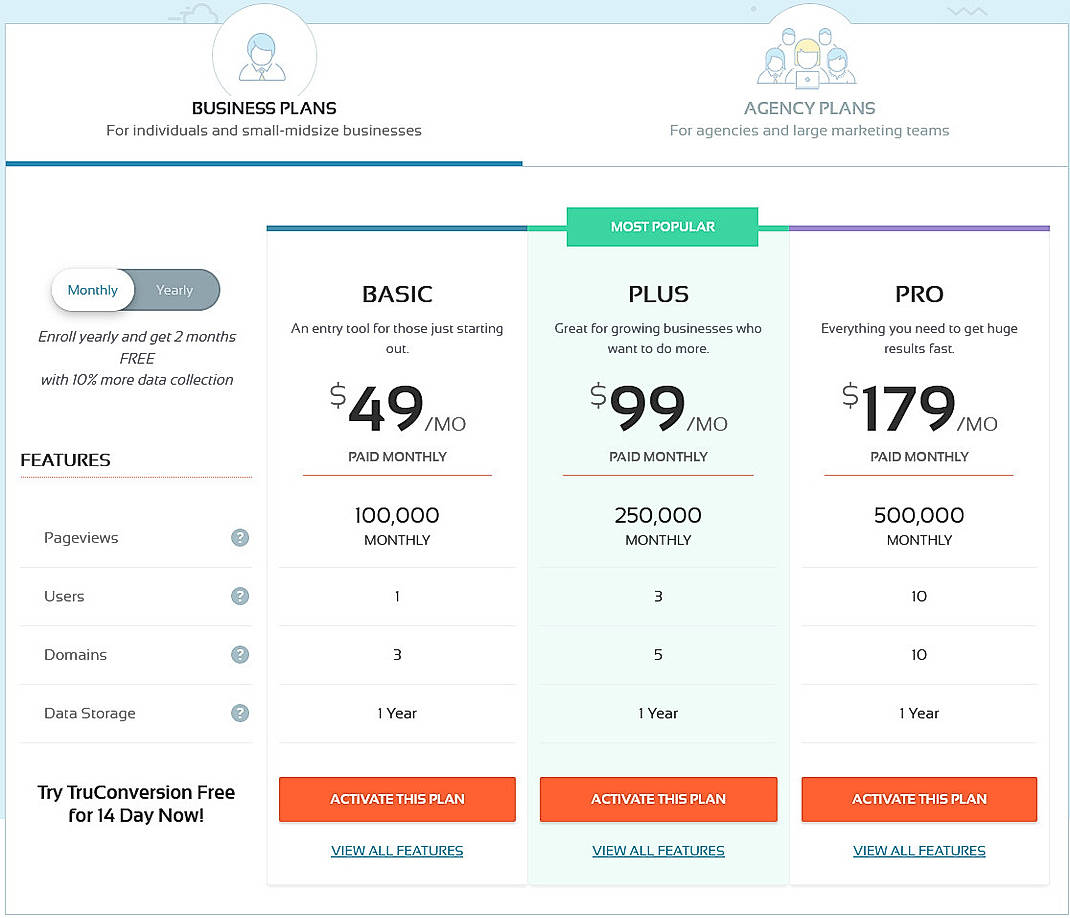Select the Business Plans tab
This screenshot has height=918, width=1070.
click(264, 108)
